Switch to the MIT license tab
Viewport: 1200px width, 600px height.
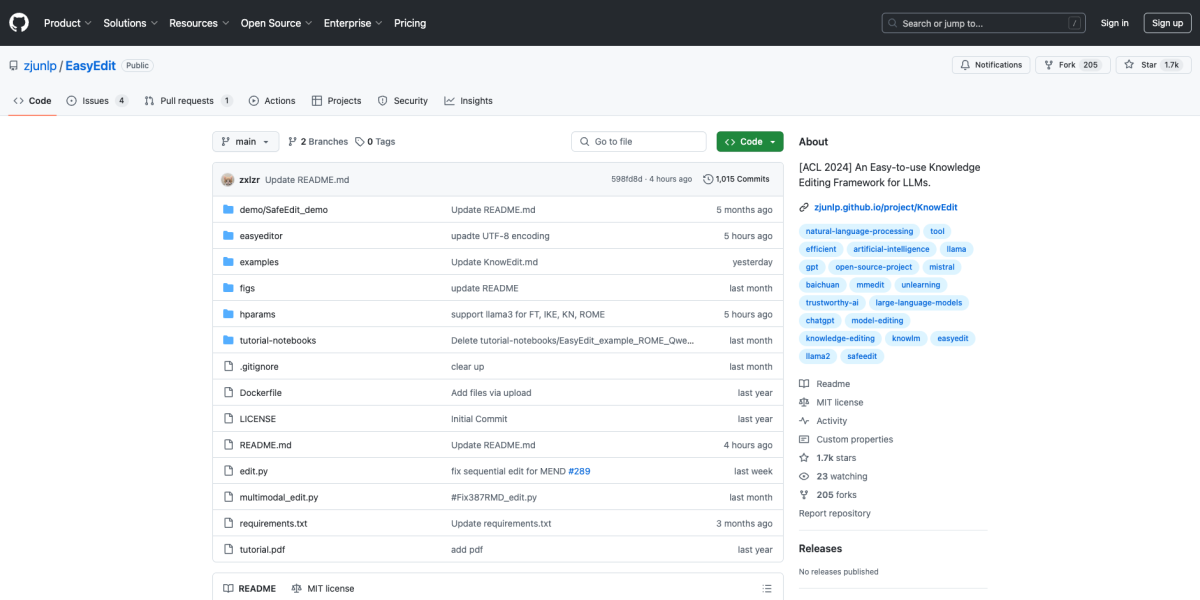point(323,588)
